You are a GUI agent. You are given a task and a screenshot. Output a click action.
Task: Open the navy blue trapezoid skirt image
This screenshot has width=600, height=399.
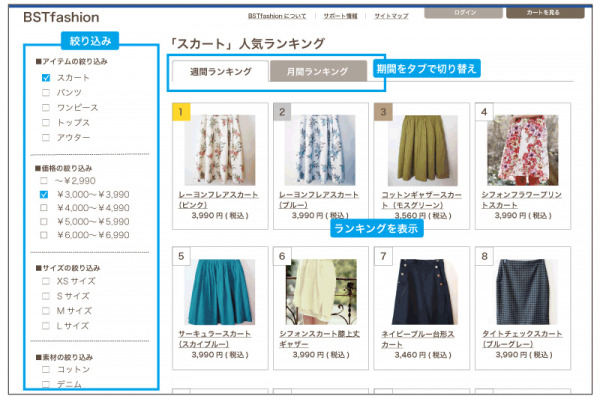point(422,292)
